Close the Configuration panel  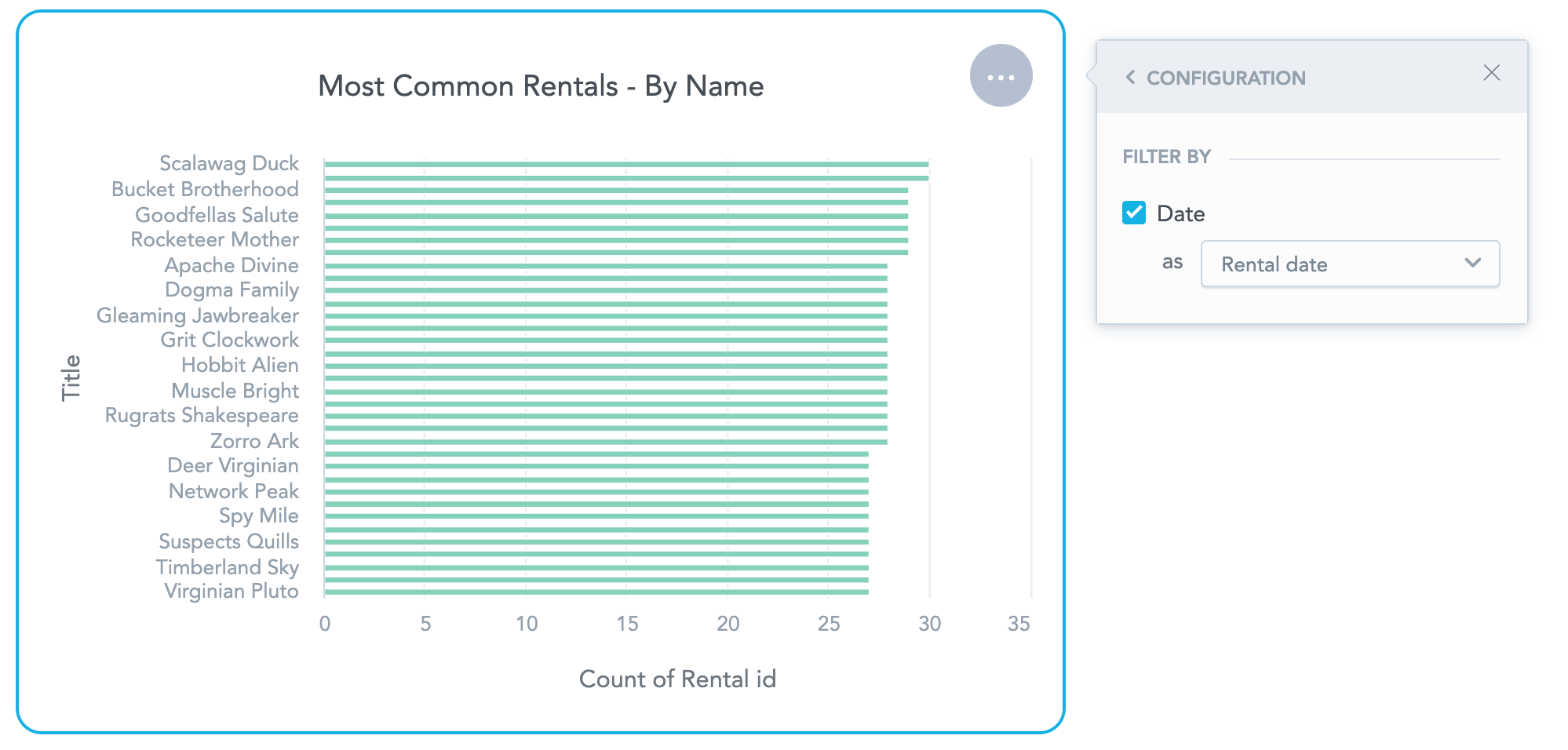[1491, 72]
